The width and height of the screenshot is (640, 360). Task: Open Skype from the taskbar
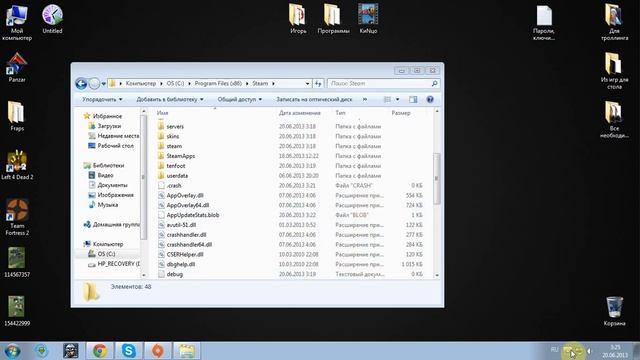tap(129, 351)
